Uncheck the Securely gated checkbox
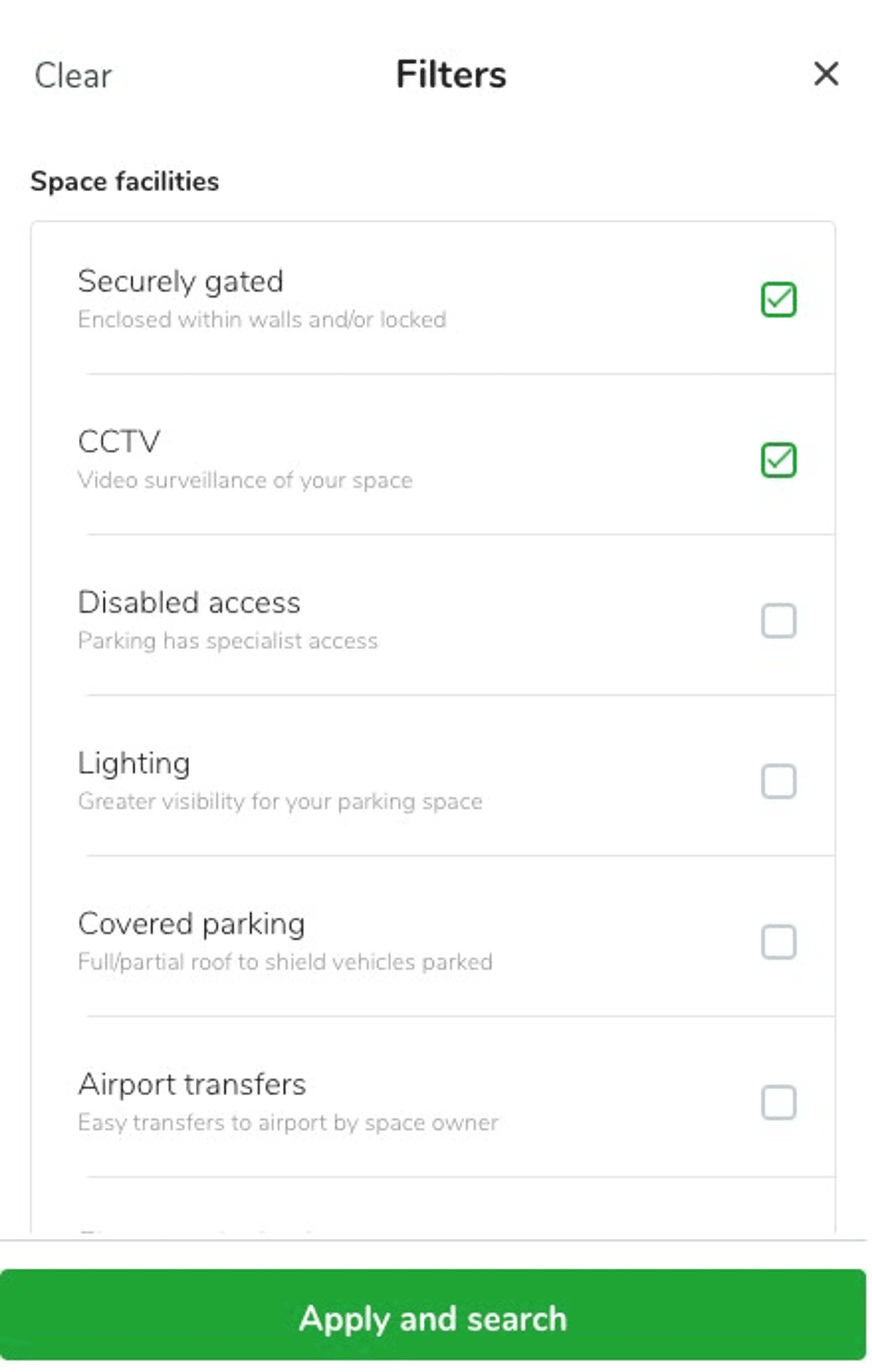Screen dimensions: 872x1372 coord(778,299)
